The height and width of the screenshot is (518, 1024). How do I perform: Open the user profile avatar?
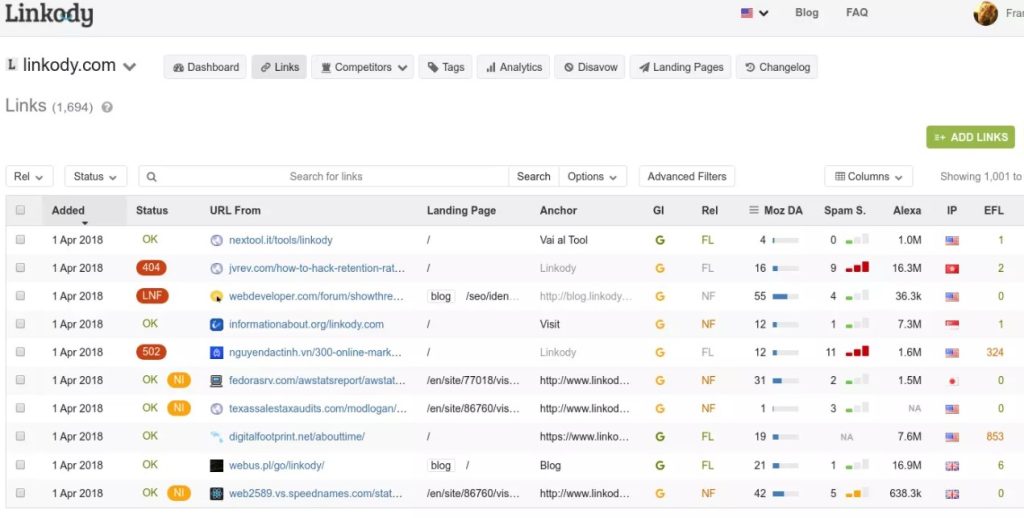click(x=985, y=13)
